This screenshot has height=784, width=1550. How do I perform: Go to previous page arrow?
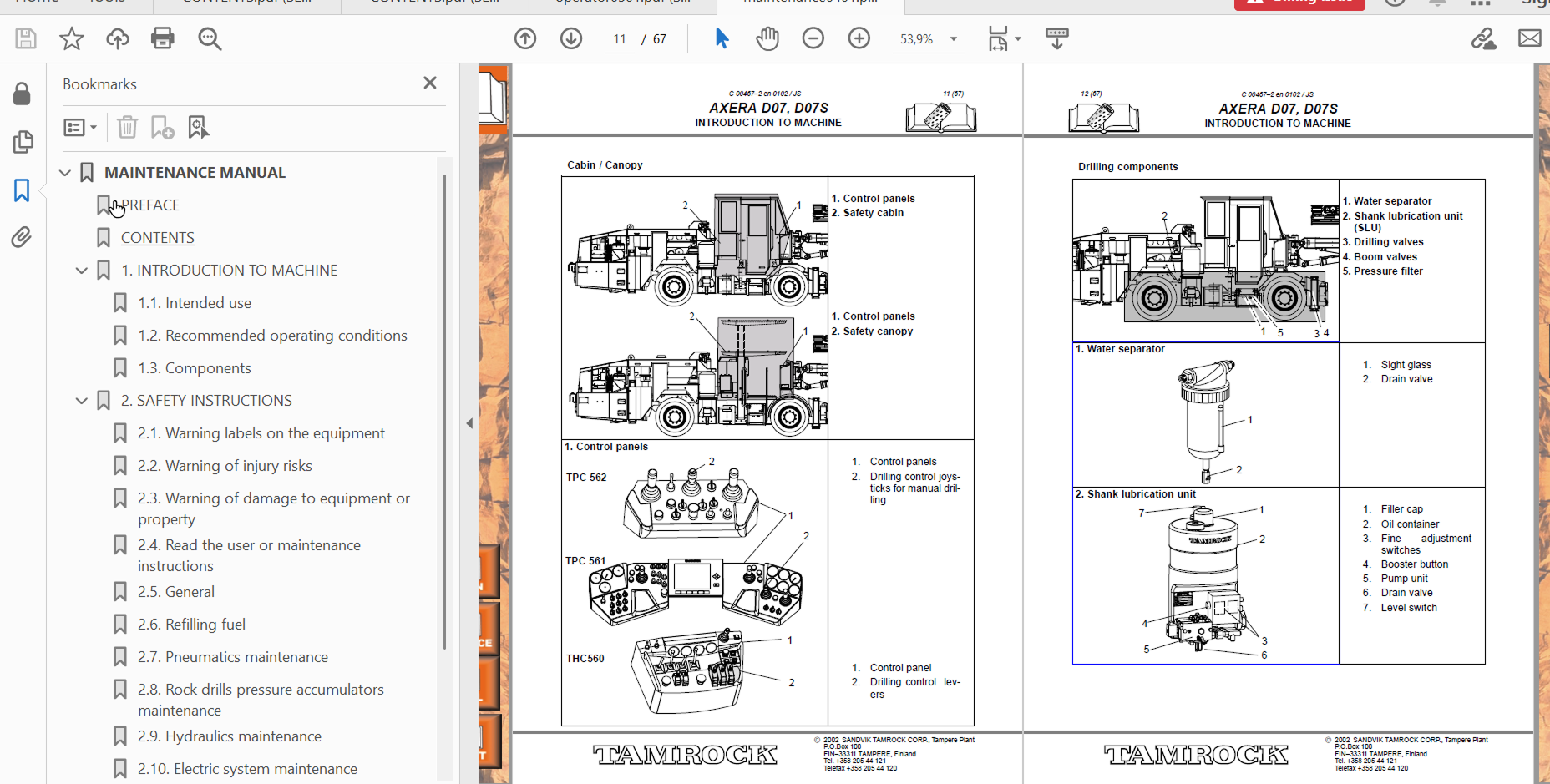(525, 38)
